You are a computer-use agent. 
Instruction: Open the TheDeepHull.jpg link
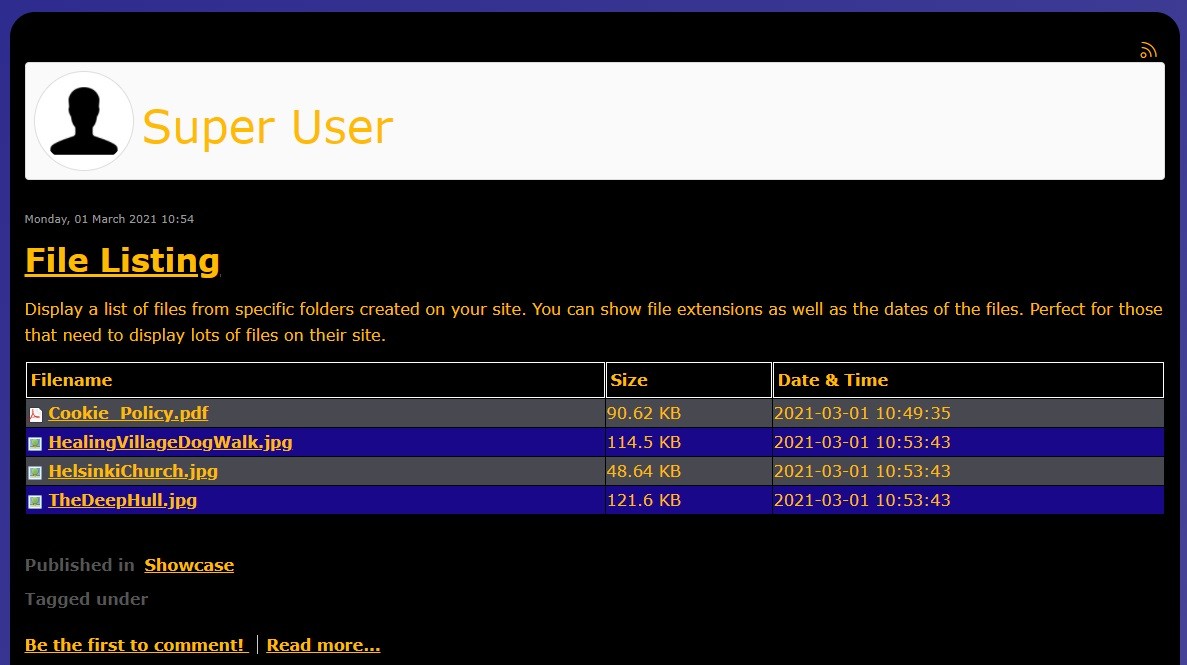pyautogui.click(x=123, y=500)
